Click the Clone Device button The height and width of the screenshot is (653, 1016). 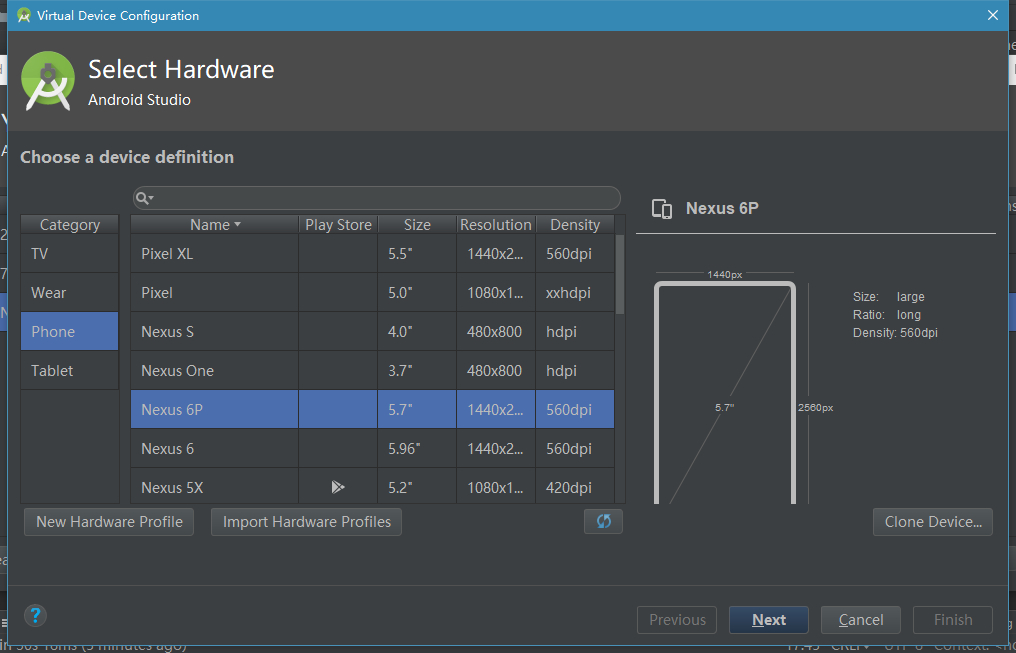point(932,521)
